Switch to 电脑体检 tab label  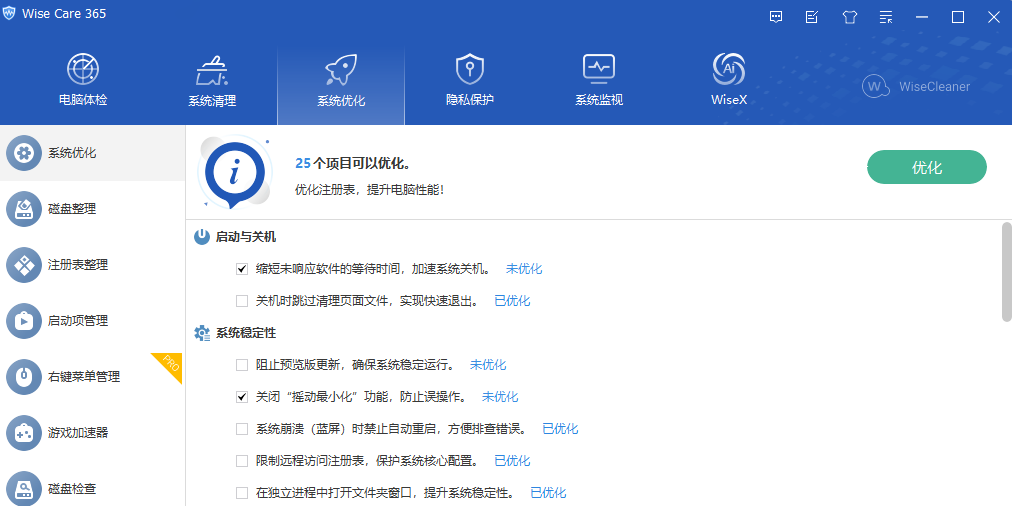[x=83, y=101]
